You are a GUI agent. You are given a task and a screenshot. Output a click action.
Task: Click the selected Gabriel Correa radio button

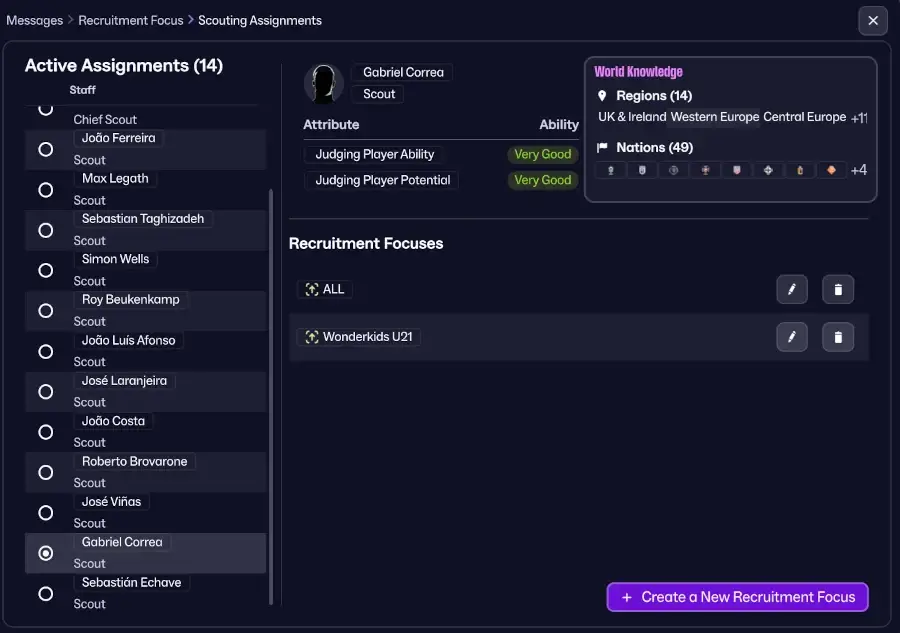point(45,553)
